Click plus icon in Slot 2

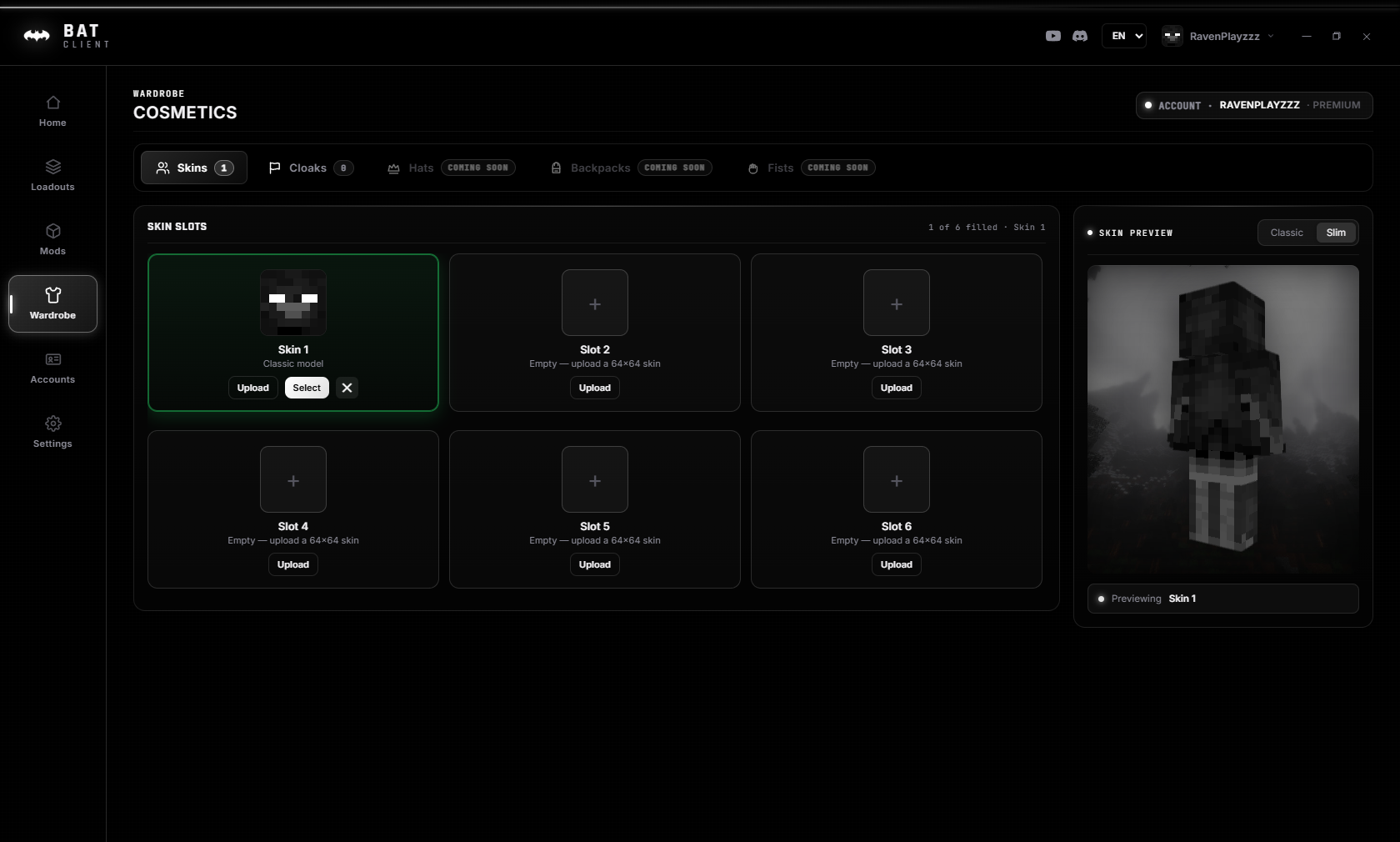(x=595, y=303)
